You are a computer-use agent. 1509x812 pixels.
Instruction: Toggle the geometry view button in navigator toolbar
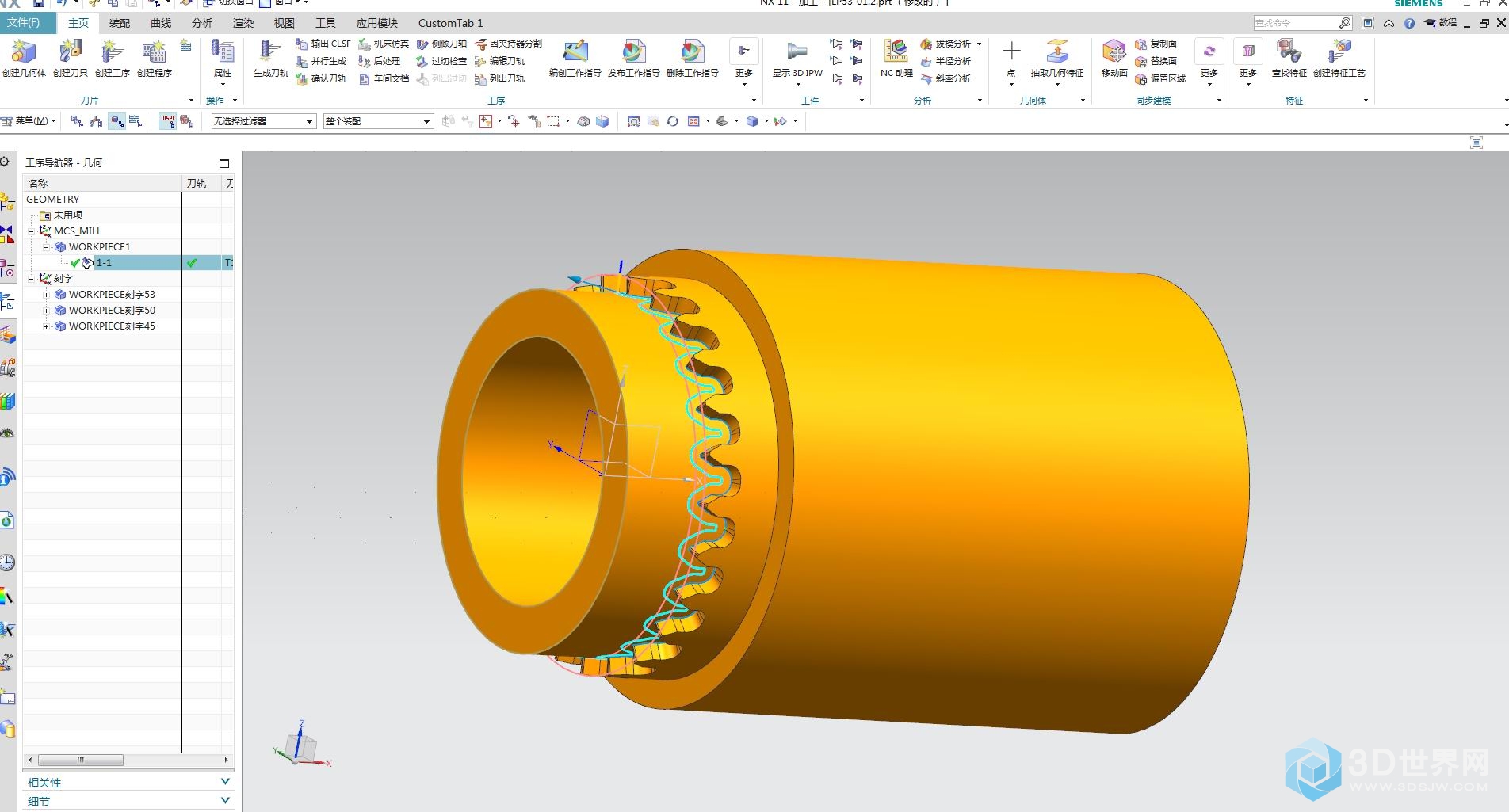pyautogui.click(x=117, y=121)
